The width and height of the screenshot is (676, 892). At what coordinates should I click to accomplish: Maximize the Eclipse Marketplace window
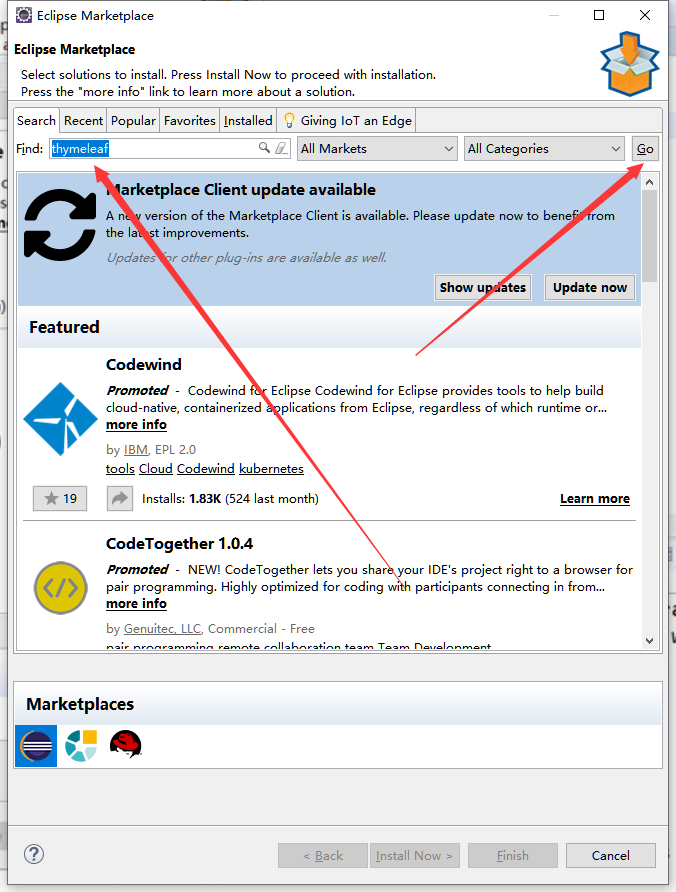[599, 15]
